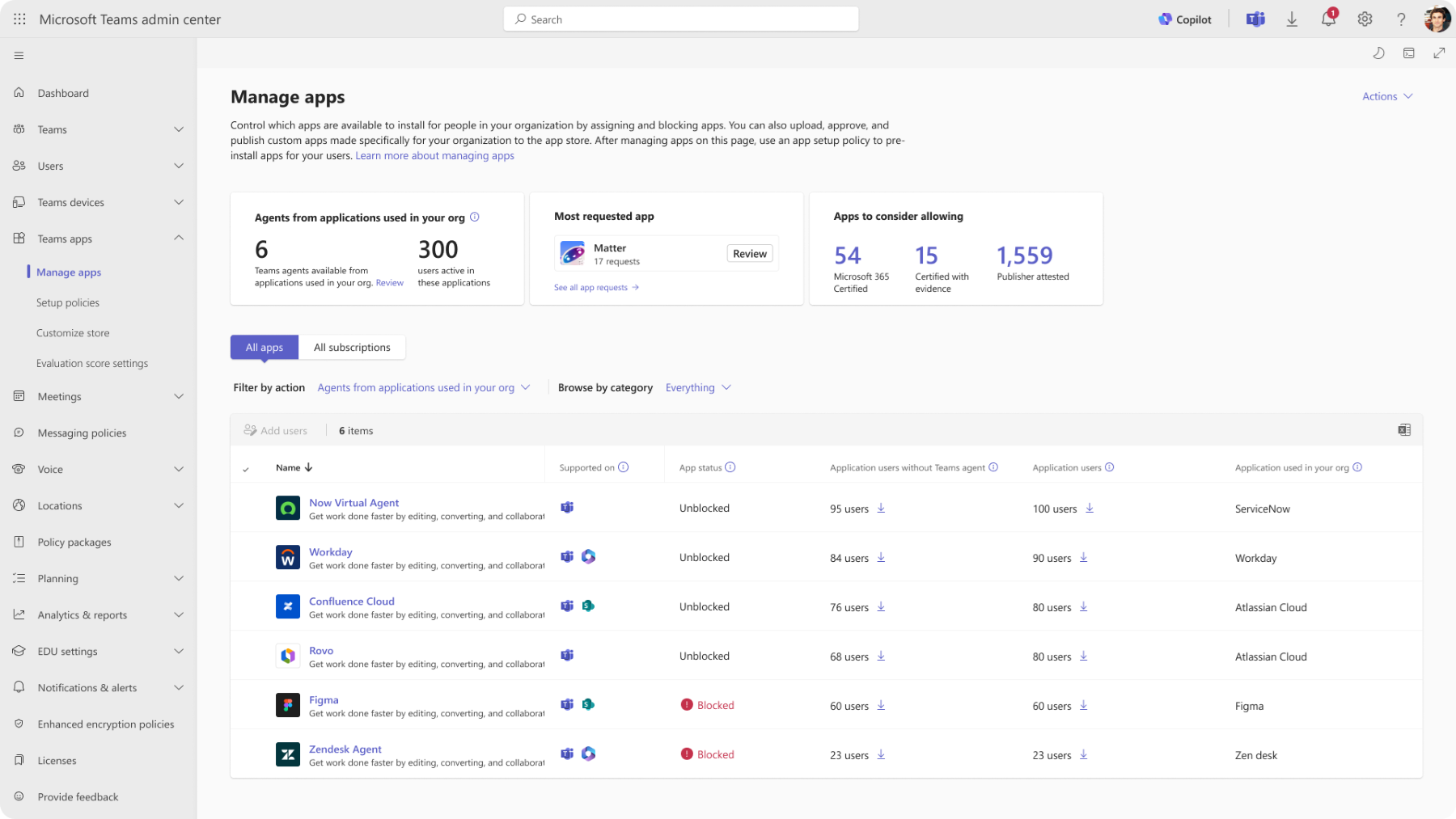Open the Licenses page
1456x819 pixels.
(57, 760)
